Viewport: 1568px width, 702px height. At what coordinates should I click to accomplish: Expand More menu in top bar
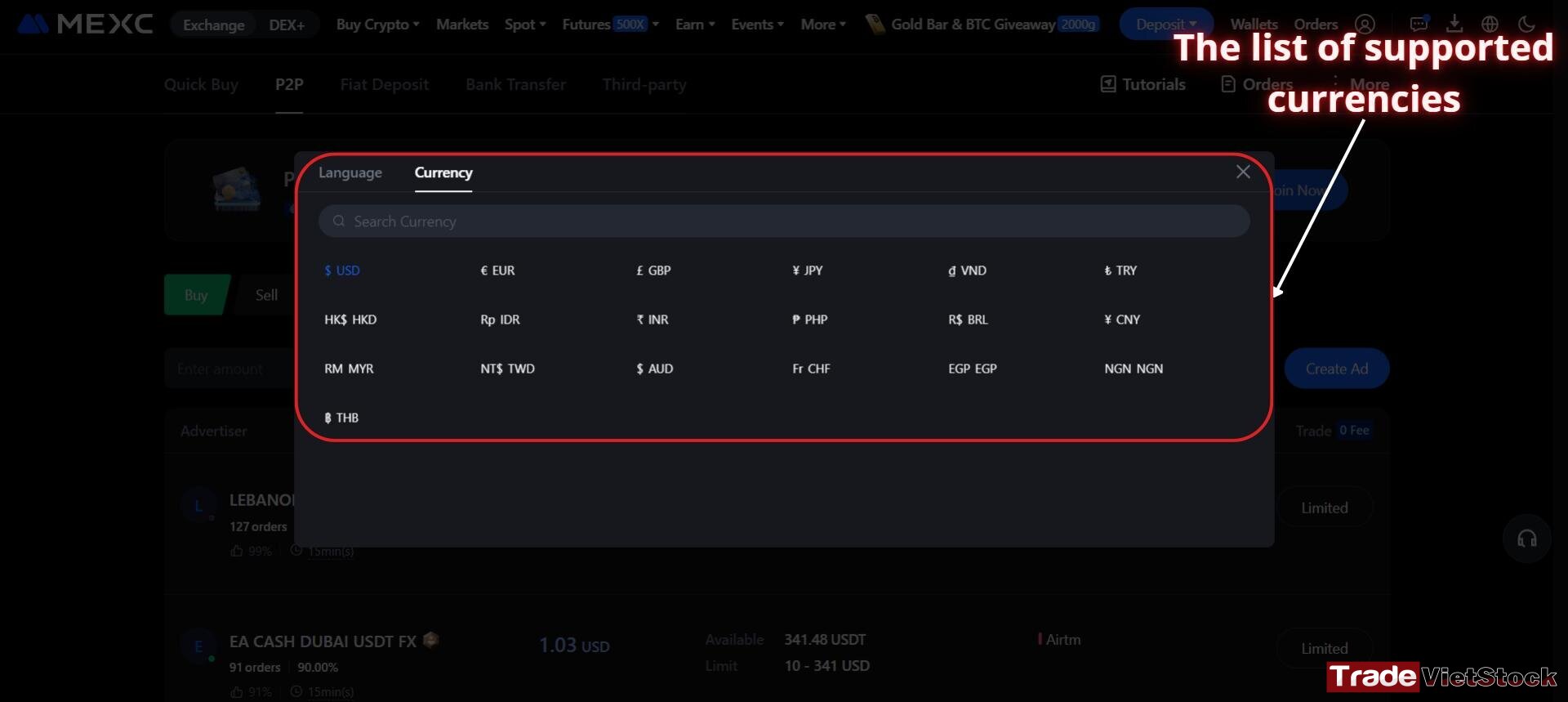click(823, 25)
